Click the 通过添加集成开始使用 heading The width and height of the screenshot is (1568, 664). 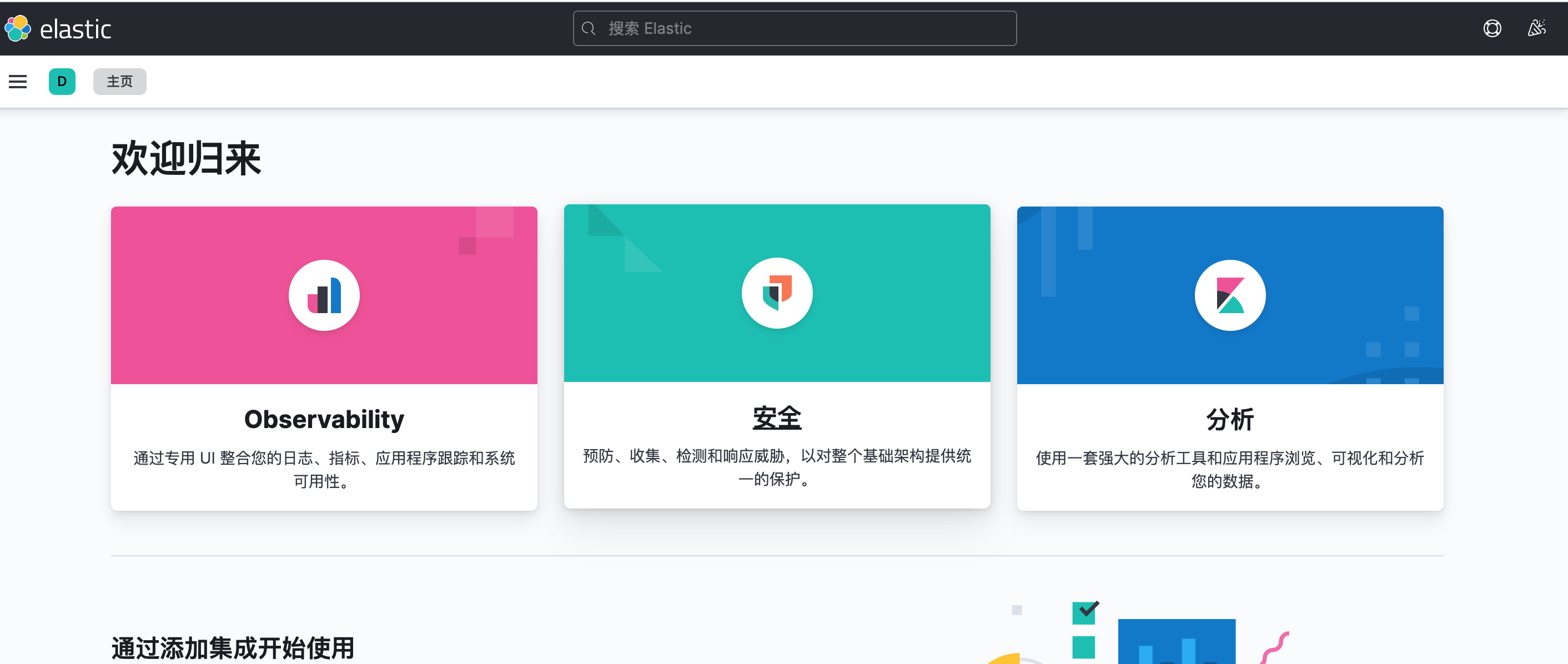(x=233, y=647)
